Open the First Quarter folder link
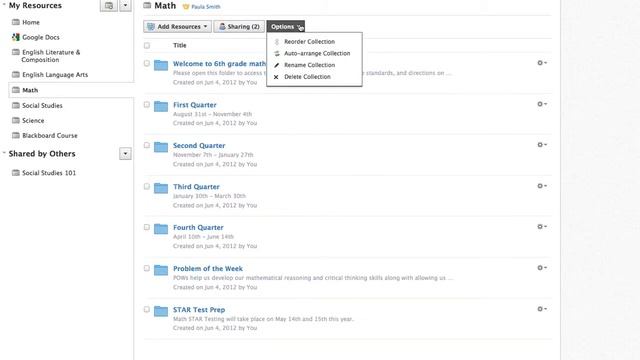Image resolution: width=640 pixels, height=360 pixels. pyautogui.click(x=195, y=105)
